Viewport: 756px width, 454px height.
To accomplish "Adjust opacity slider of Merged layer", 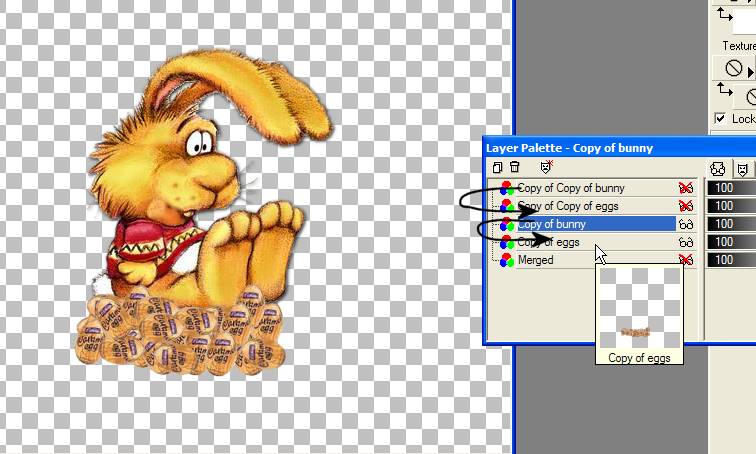I will click(731, 260).
